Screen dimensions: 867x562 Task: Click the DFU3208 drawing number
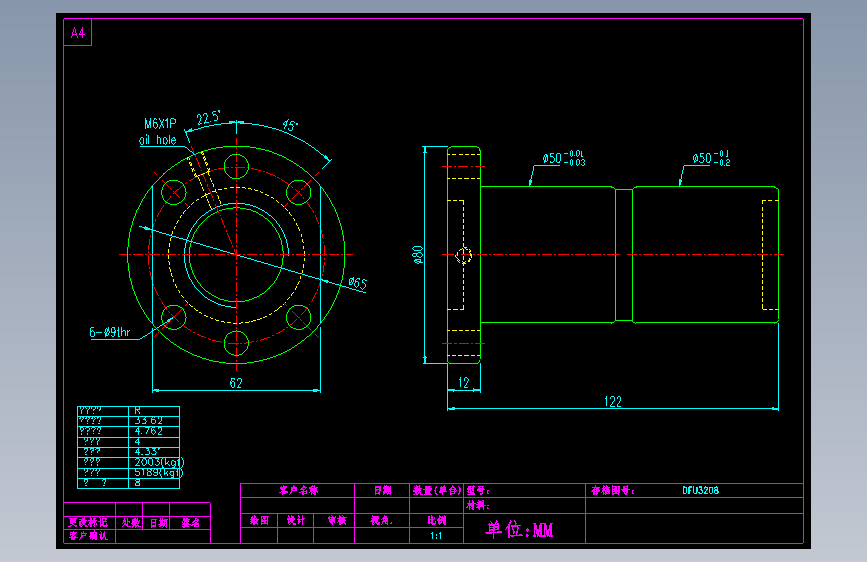pos(701,490)
